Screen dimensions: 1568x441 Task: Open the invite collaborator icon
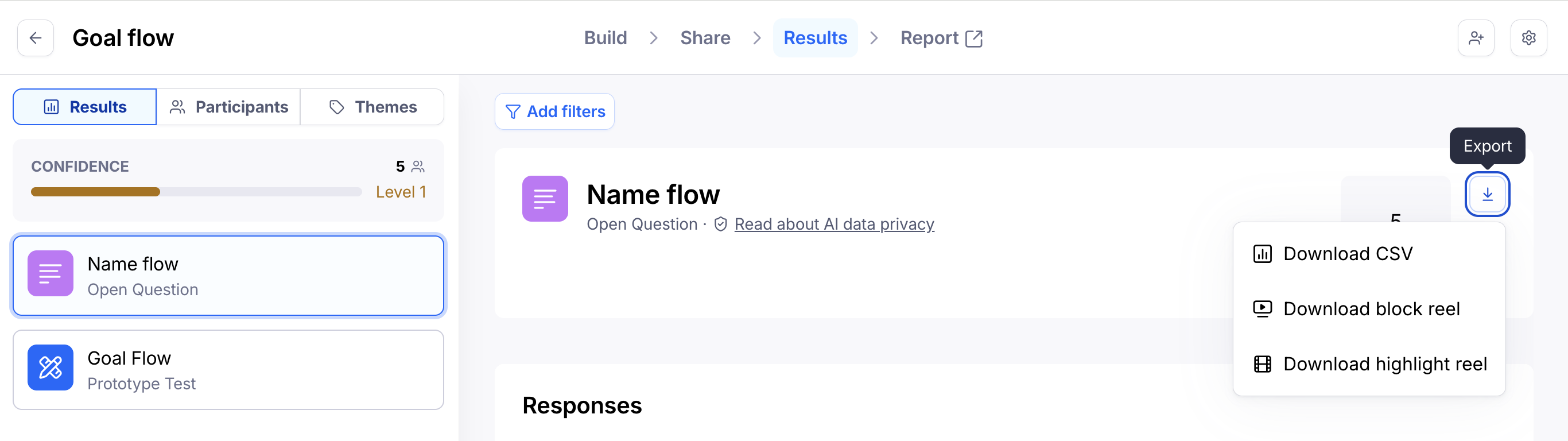pyautogui.click(x=1476, y=38)
